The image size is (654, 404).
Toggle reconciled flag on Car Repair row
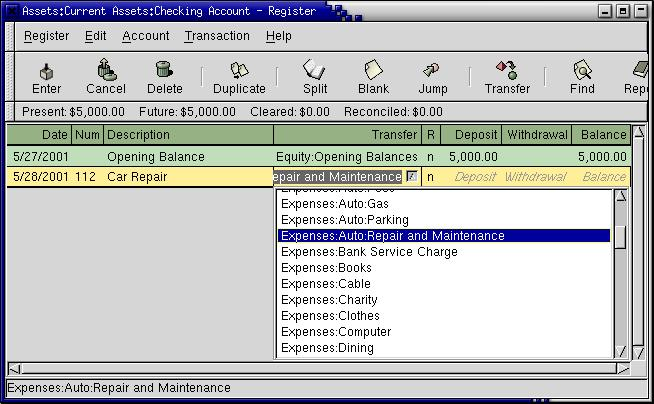tap(431, 177)
